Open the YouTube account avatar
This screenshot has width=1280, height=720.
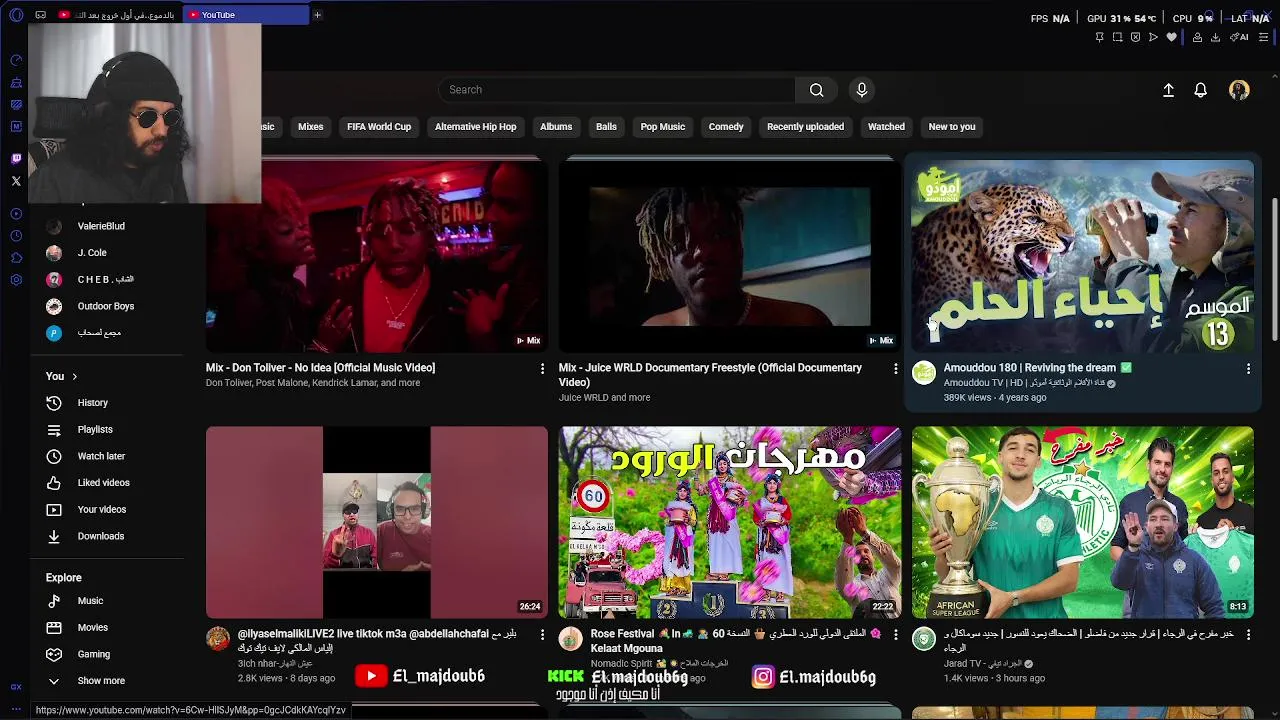click(x=1239, y=90)
